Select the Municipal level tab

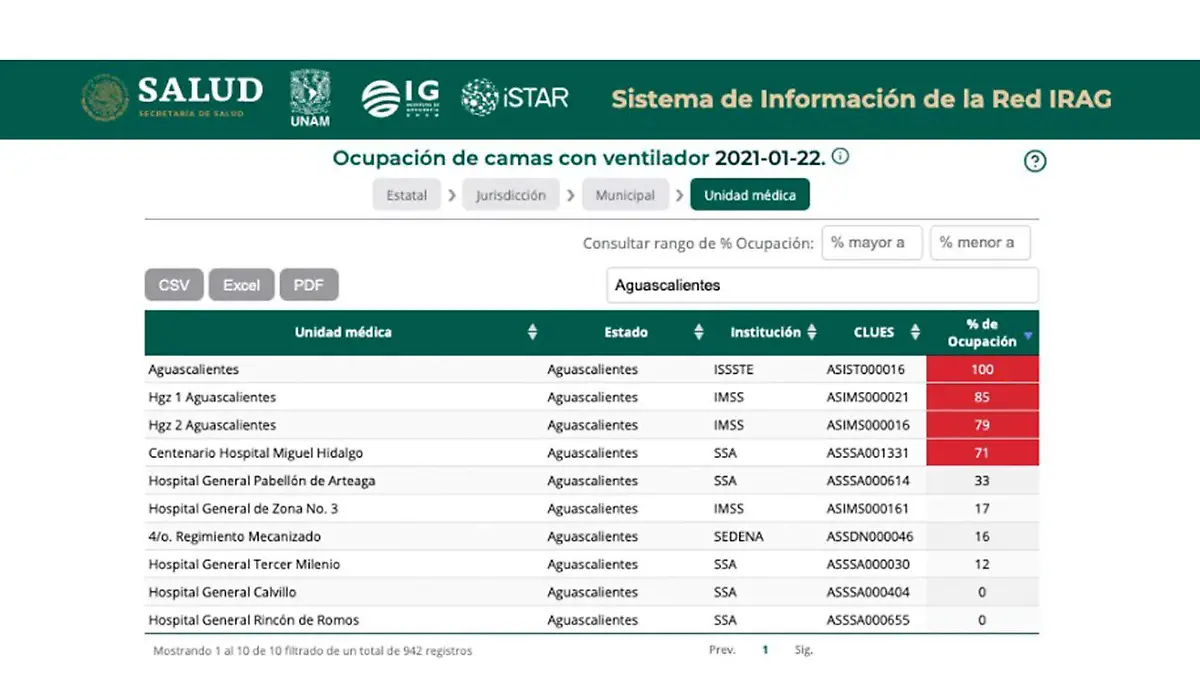click(x=625, y=195)
